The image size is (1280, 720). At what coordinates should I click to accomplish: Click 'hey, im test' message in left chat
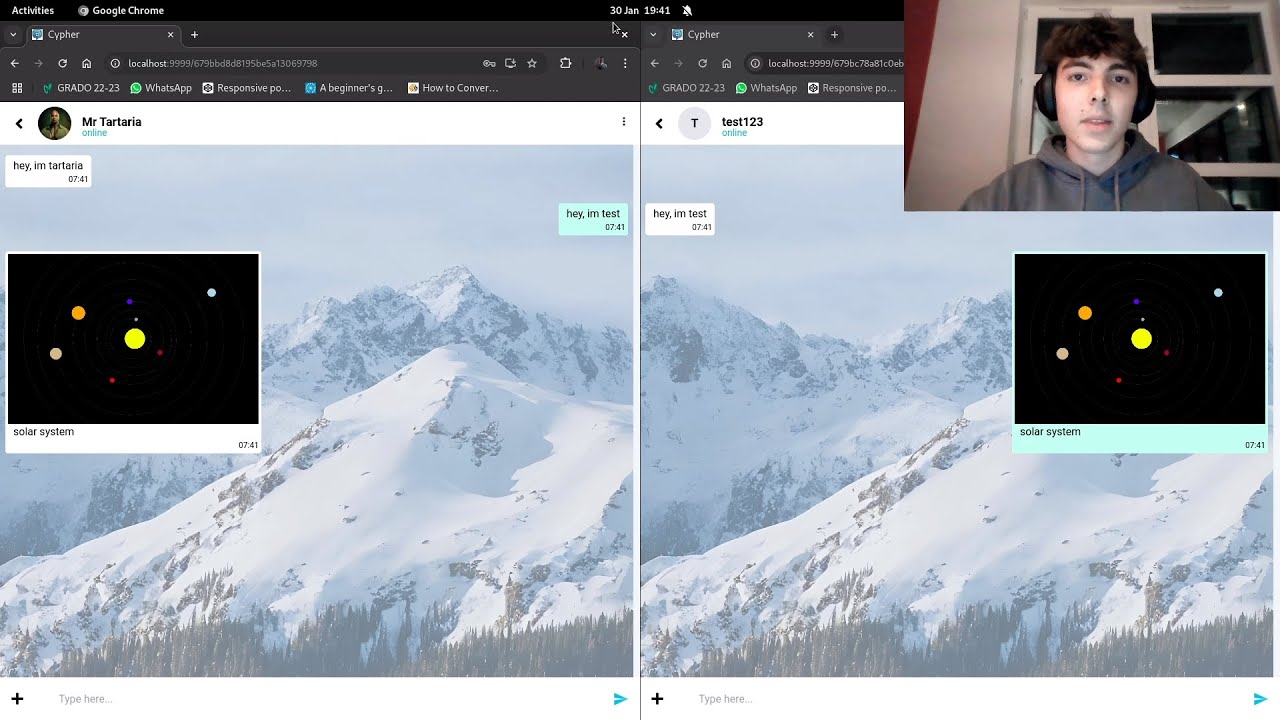tap(593, 219)
